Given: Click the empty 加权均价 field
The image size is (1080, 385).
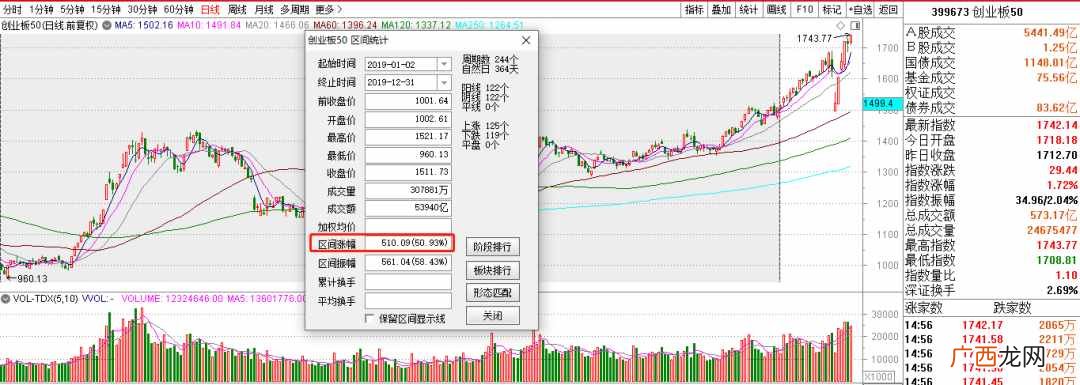Looking at the screenshot, I should (x=408, y=227).
